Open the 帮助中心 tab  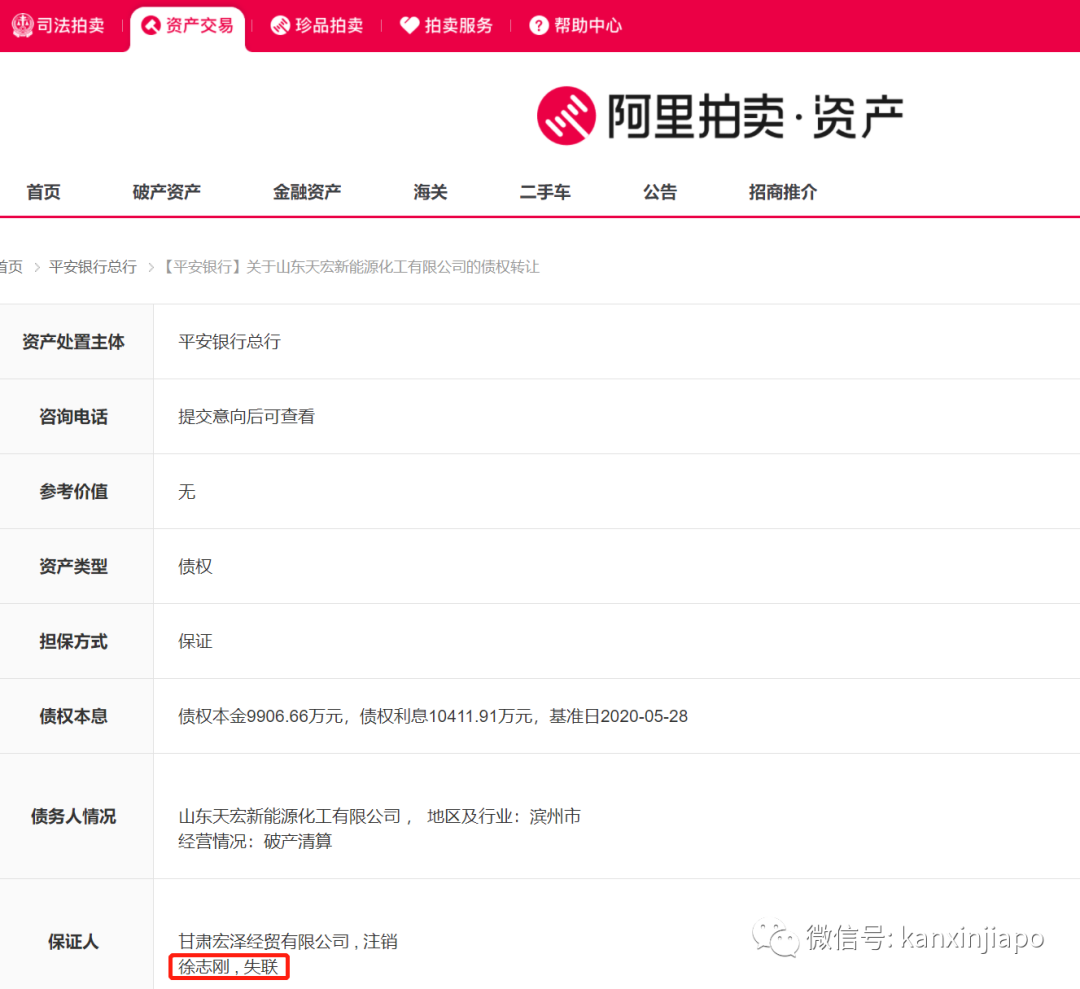click(588, 25)
